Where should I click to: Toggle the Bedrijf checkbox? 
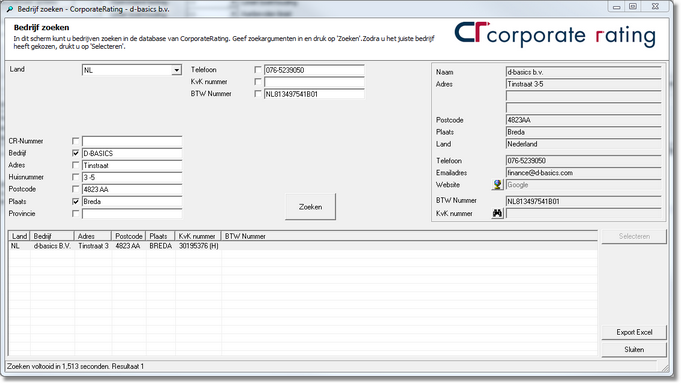pos(76,153)
